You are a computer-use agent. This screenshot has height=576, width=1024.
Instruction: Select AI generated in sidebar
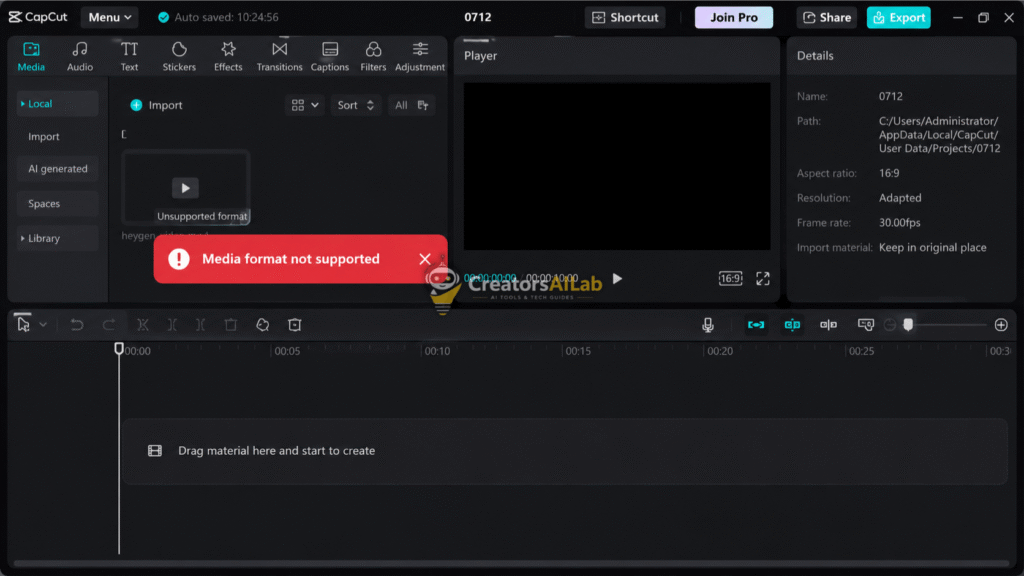click(57, 168)
